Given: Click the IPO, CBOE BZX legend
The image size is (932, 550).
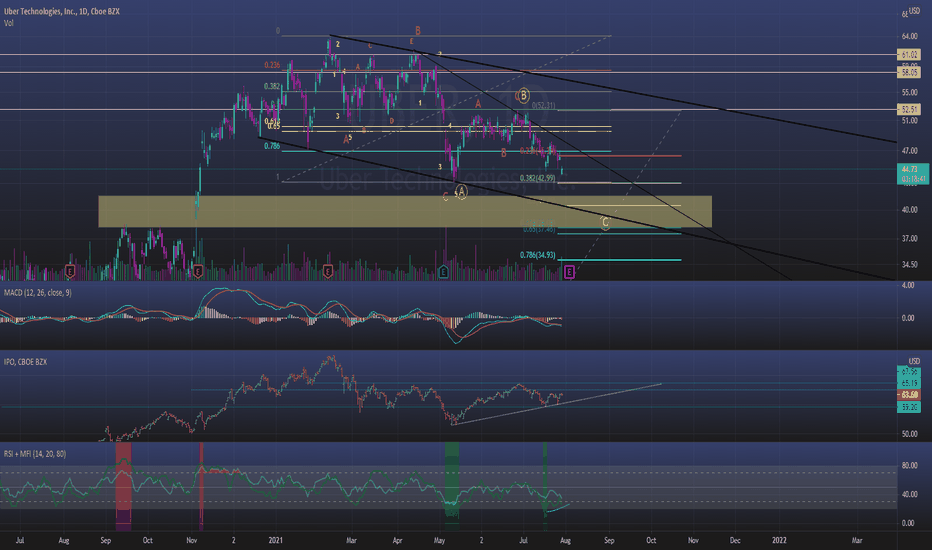Looking at the screenshot, I should pos(26,362).
